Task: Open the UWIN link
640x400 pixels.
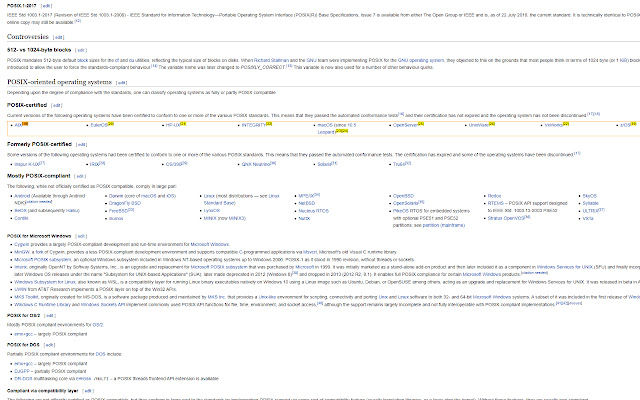Action: (x=20, y=290)
